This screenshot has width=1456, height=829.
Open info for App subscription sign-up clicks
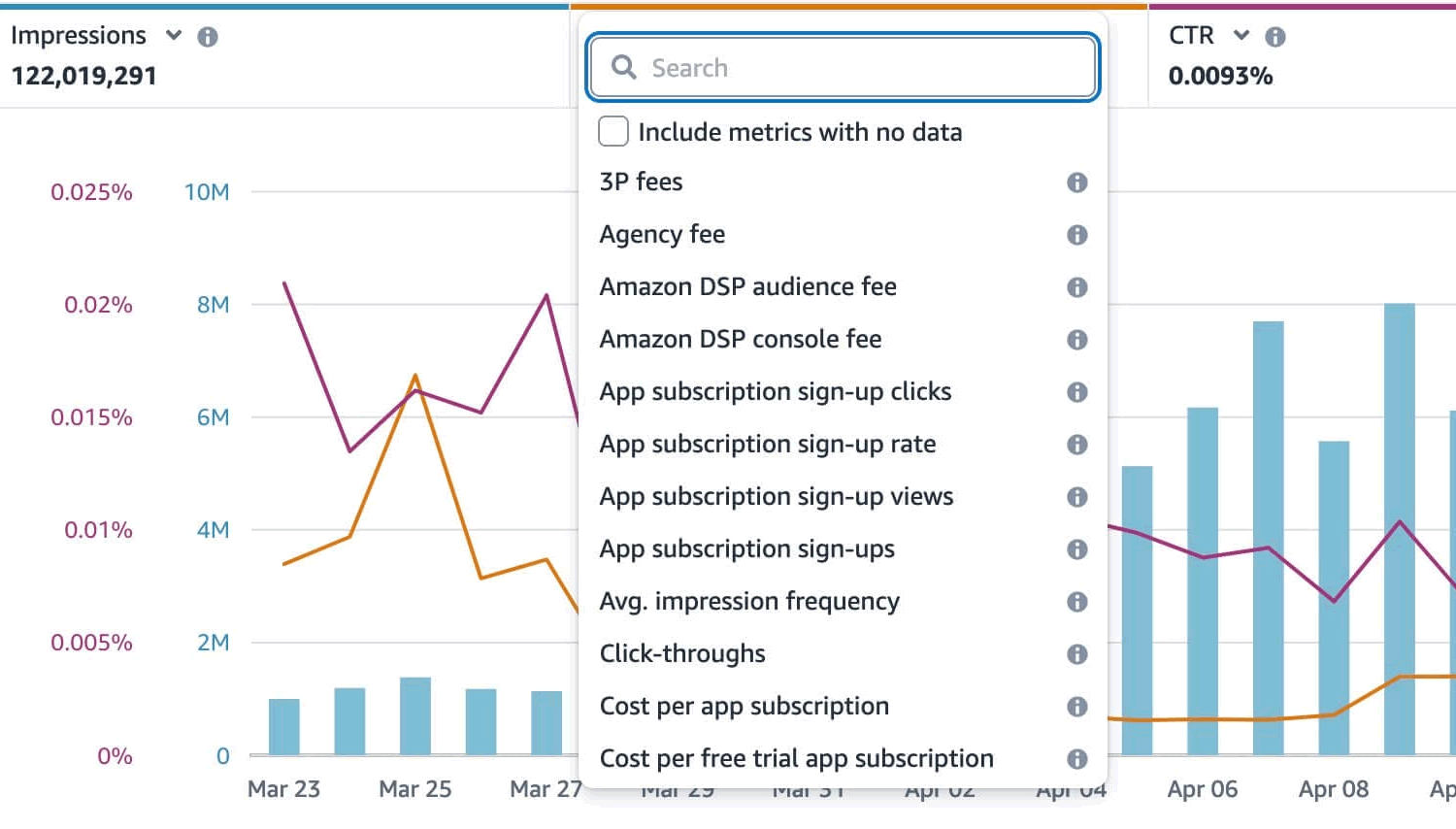1077,392
